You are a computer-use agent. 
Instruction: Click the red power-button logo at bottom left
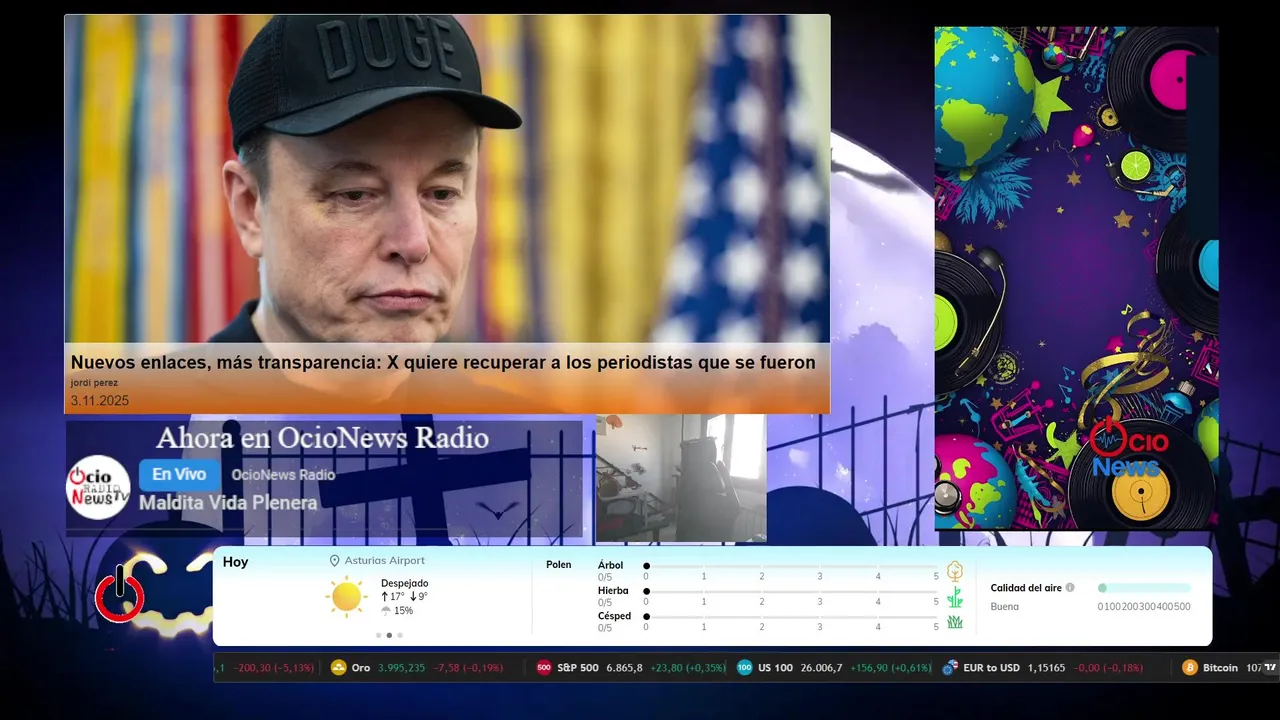120,594
